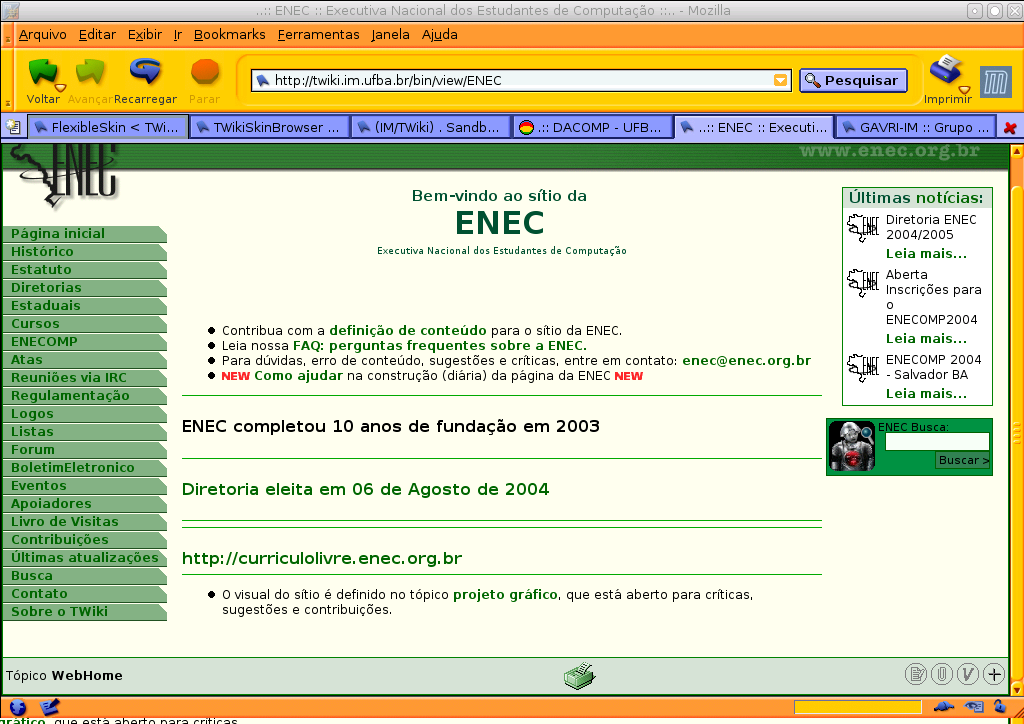1024x724 pixels.
Task: Open the Estatuto sidebar link
Action: pyautogui.click(x=41, y=270)
